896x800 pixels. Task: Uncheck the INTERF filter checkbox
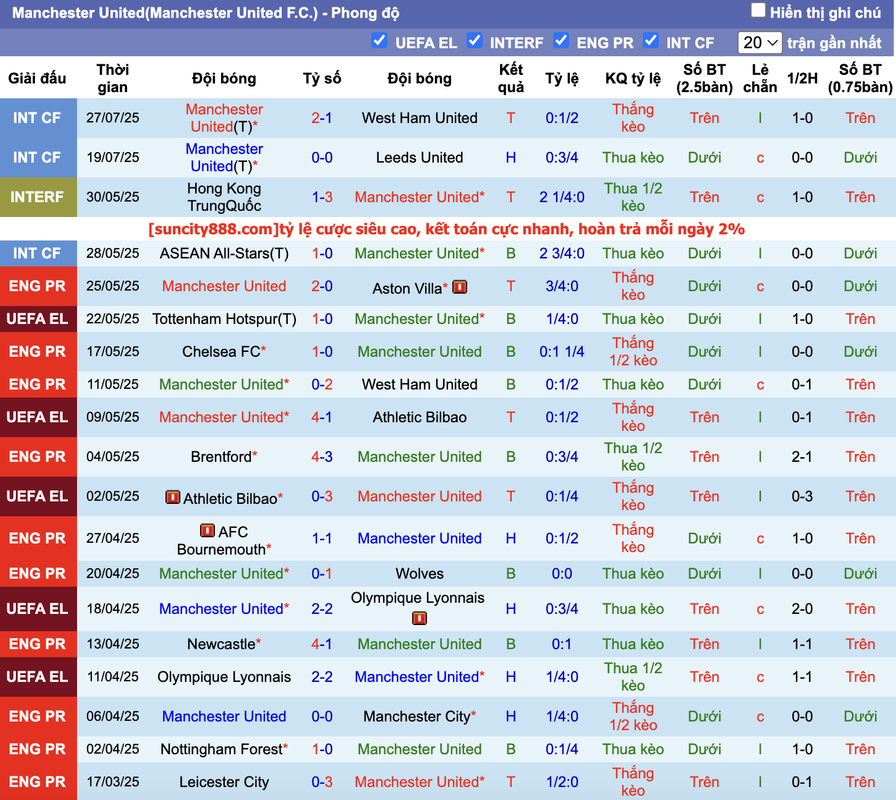point(474,41)
